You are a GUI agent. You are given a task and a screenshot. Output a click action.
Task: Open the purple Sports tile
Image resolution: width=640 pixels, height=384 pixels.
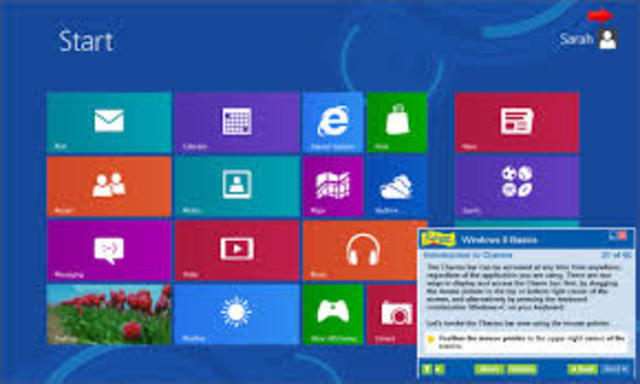[x=517, y=186]
